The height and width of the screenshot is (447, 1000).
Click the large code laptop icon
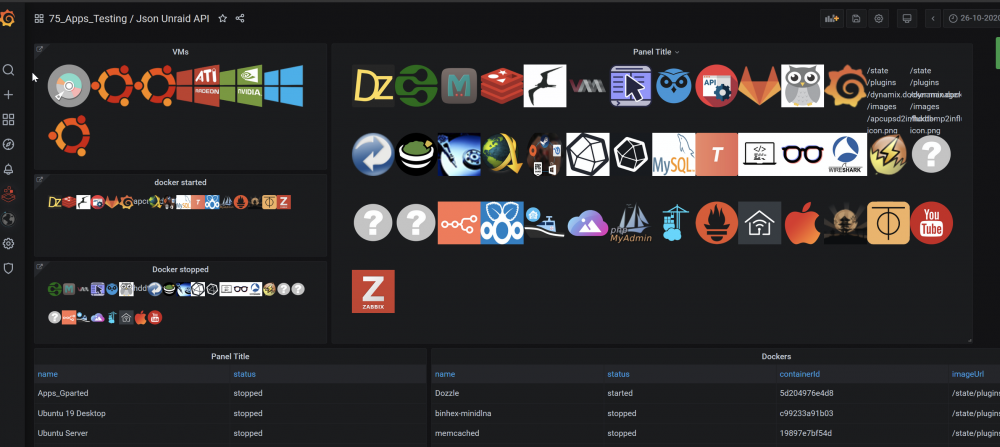[760, 154]
